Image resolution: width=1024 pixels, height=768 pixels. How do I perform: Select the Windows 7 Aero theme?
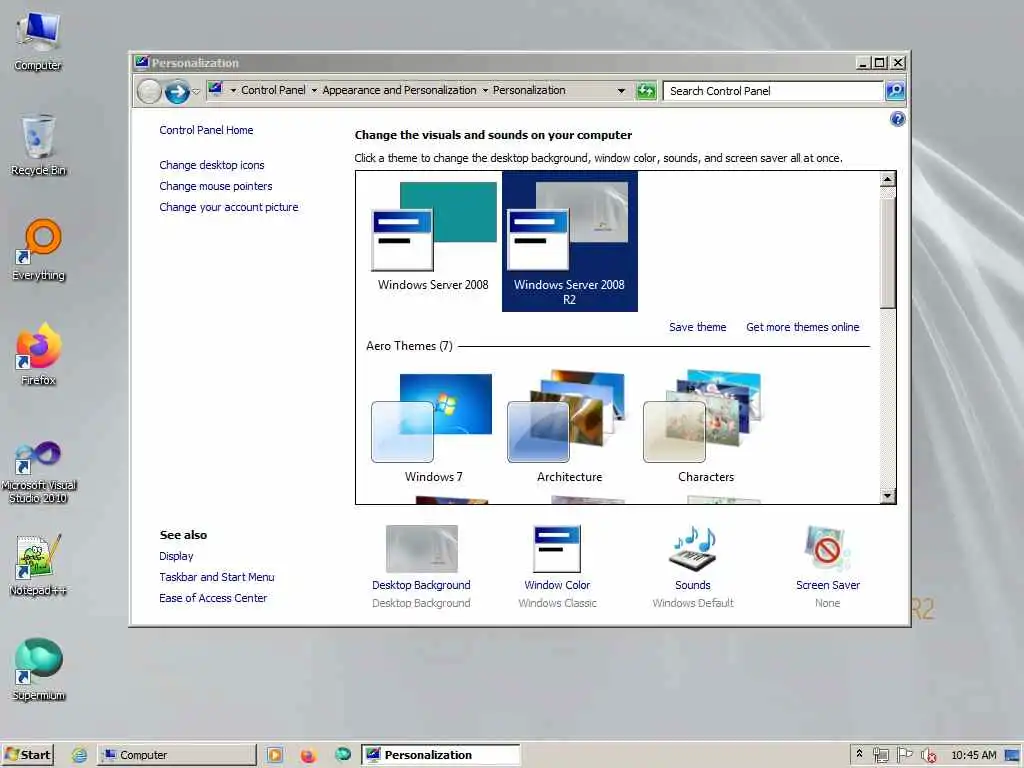[x=433, y=428]
